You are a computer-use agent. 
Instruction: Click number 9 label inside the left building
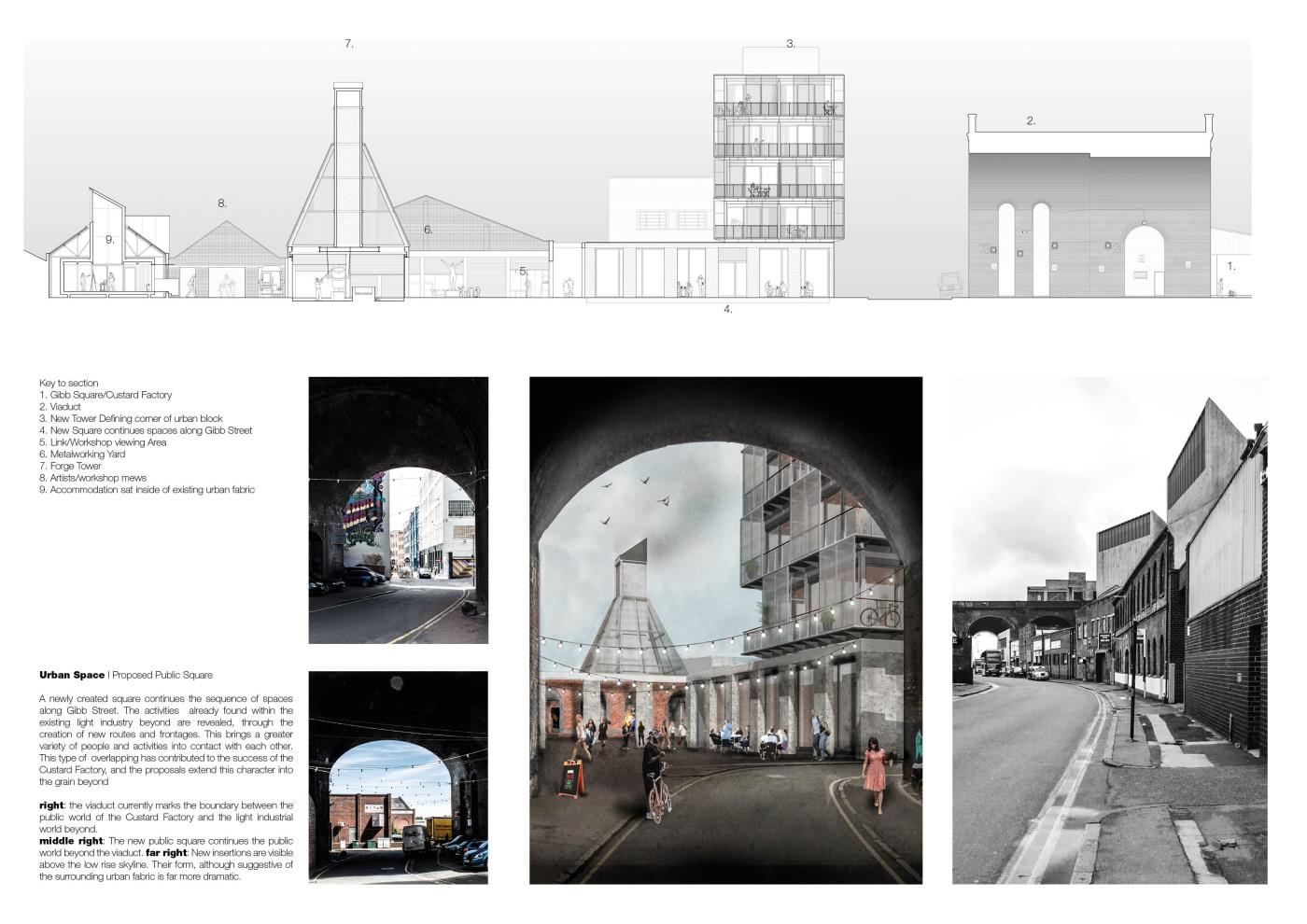pyautogui.click(x=109, y=240)
